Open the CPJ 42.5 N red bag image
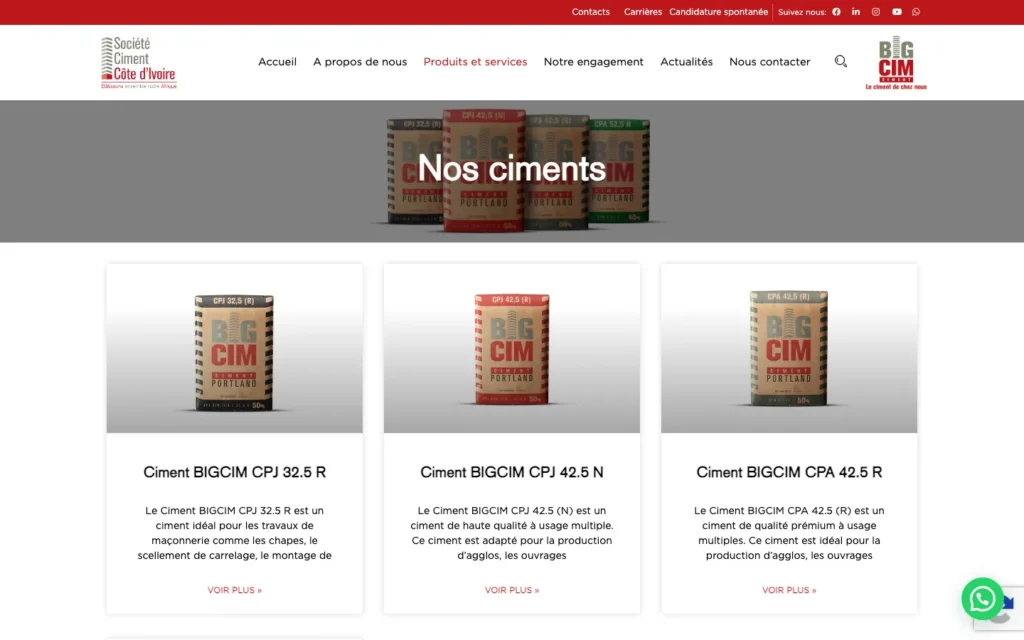The image size is (1024, 640). [x=511, y=349]
